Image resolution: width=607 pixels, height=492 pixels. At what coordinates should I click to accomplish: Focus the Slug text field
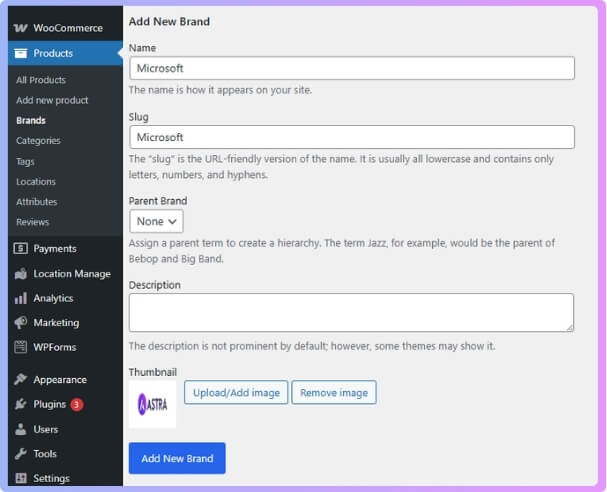point(351,137)
